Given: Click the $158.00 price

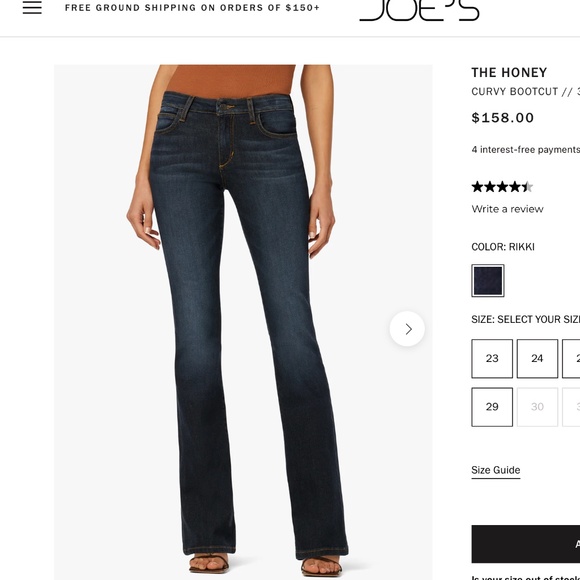Looking at the screenshot, I should point(502,118).
